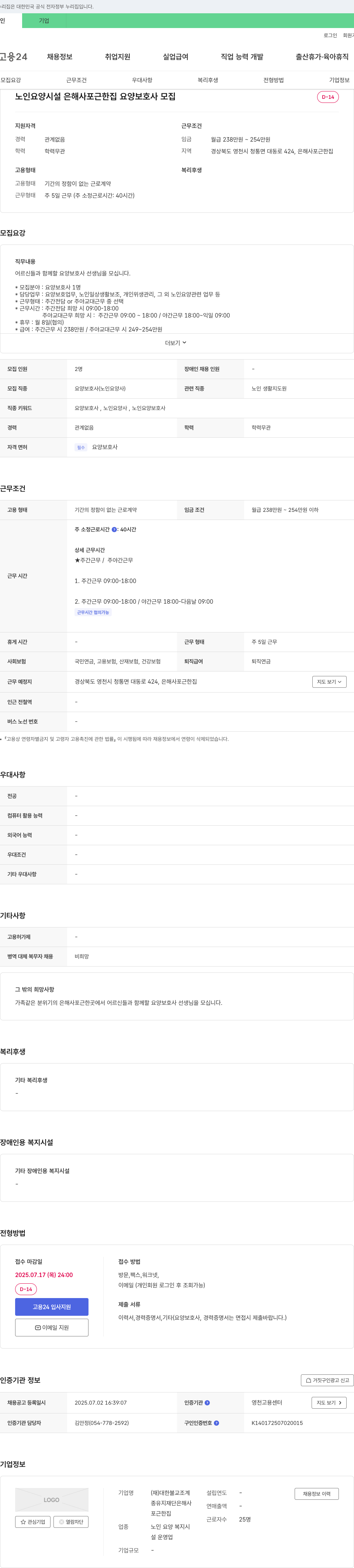
Task: Click the 이메일 지원 button
Action: [52, 1328]
